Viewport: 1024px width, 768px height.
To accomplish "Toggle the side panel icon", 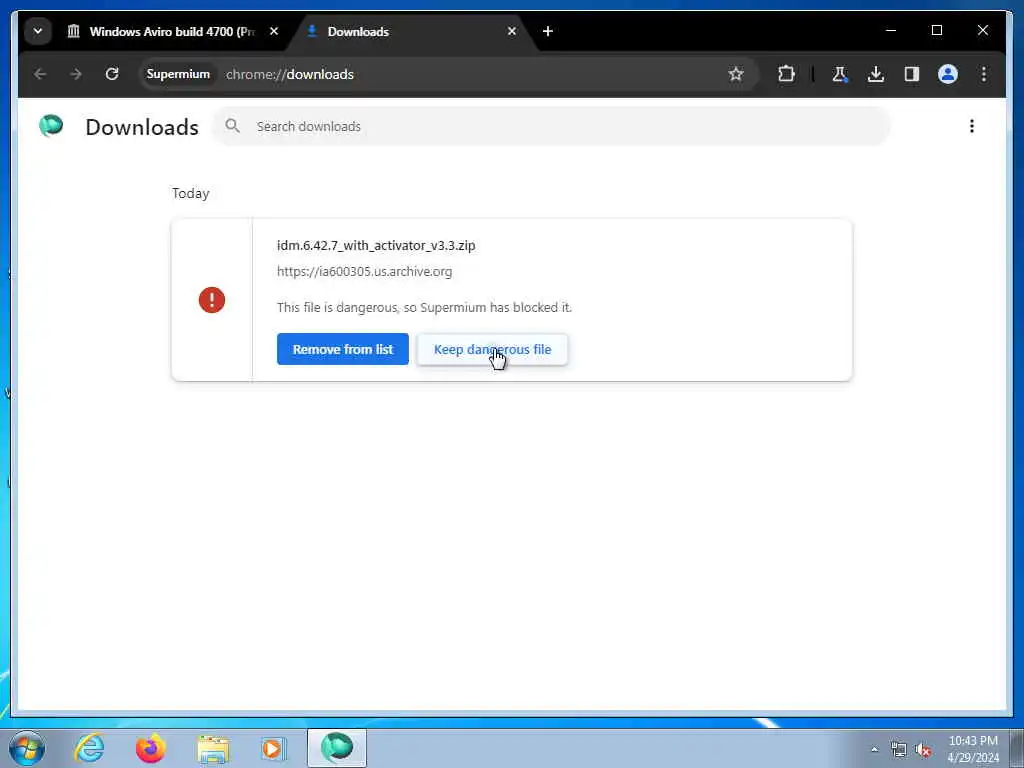I will pyautogui.click(x=912, y=74).
